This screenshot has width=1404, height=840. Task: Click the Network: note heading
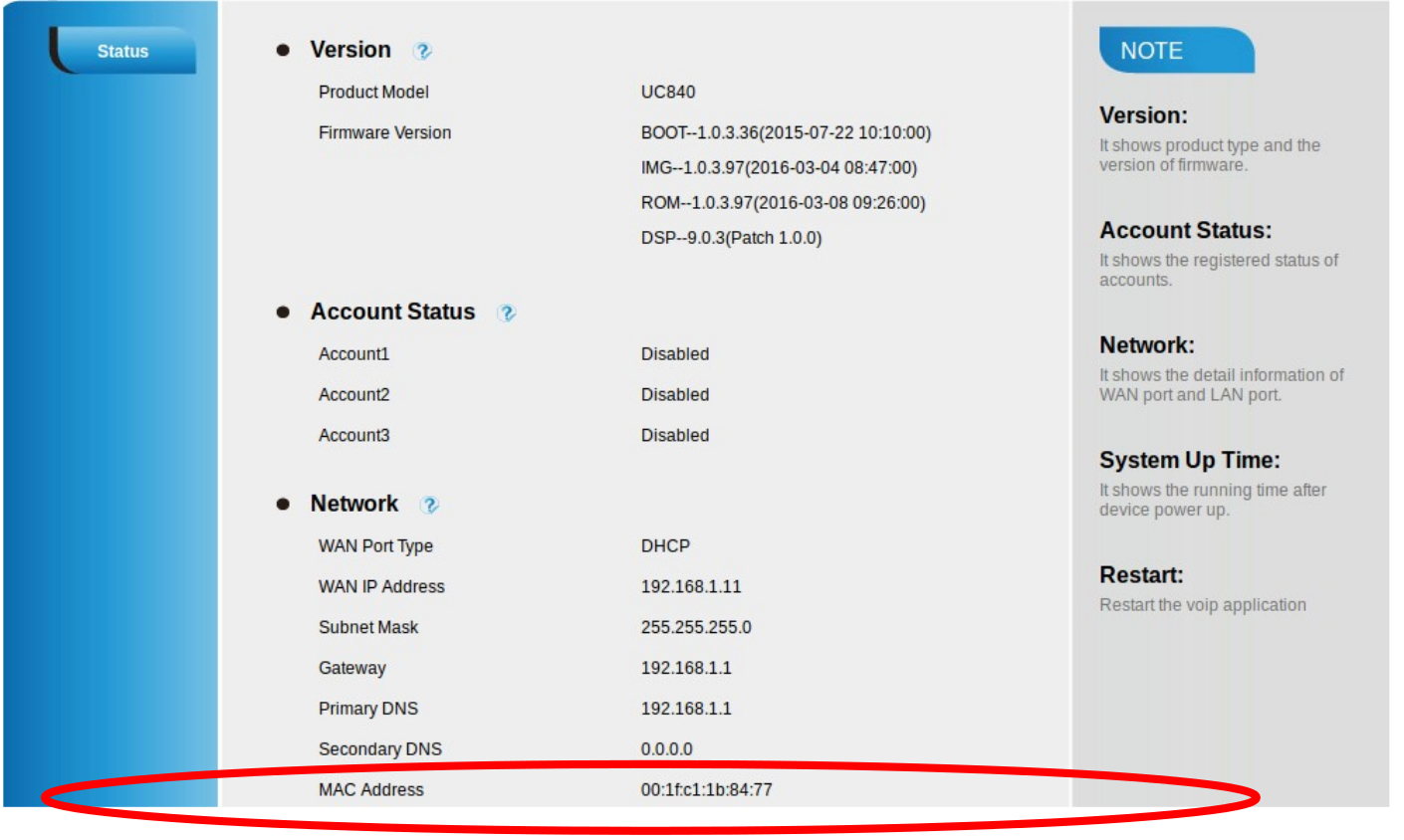[x=1147, y=345]
